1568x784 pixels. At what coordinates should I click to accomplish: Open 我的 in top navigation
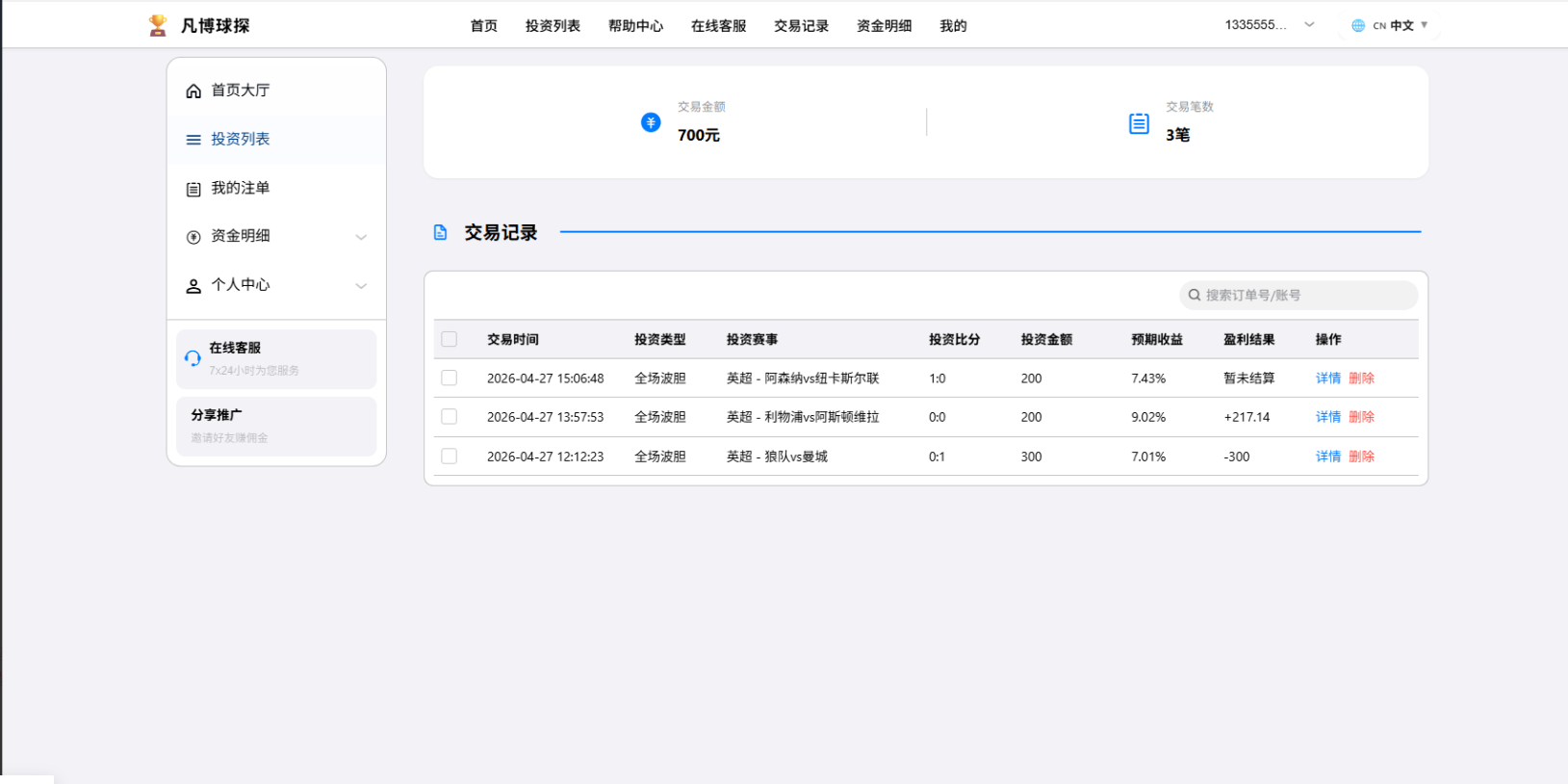click(x=953, y=26)
